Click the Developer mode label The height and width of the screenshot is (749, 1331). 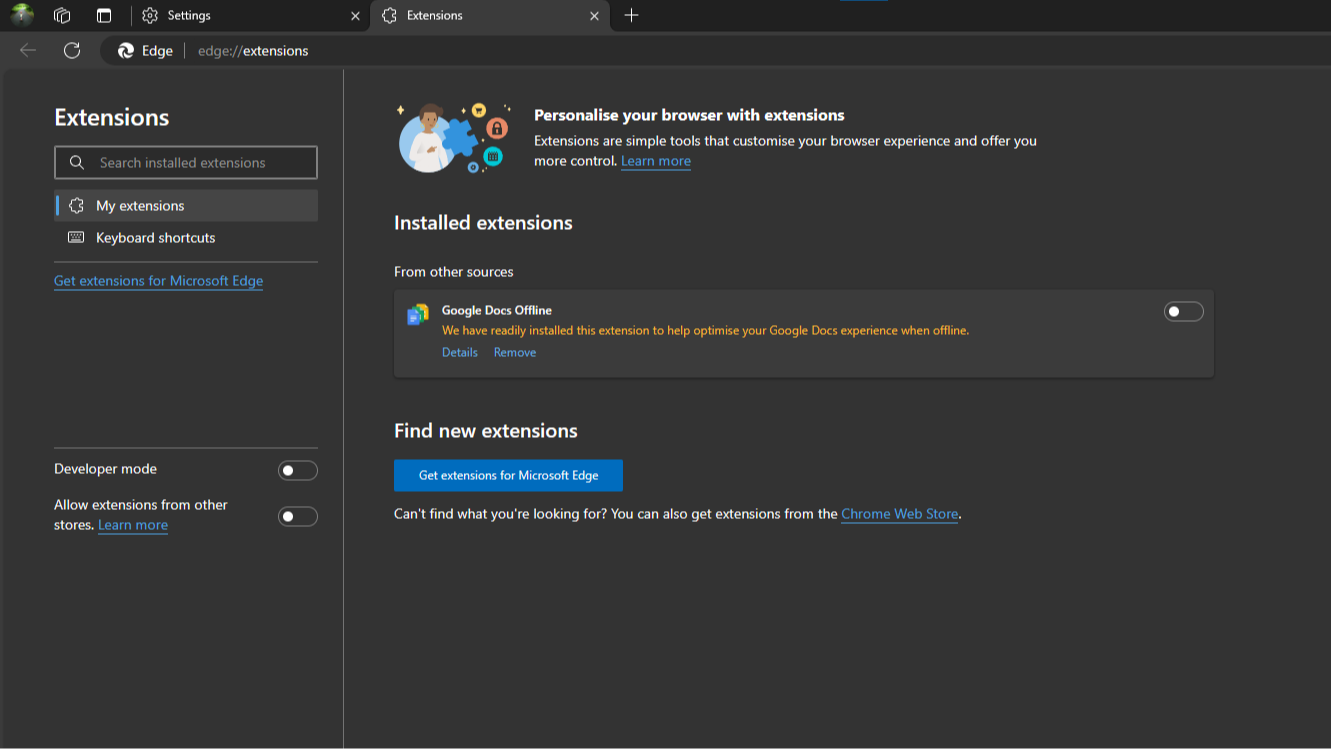[x=105, y=469]
